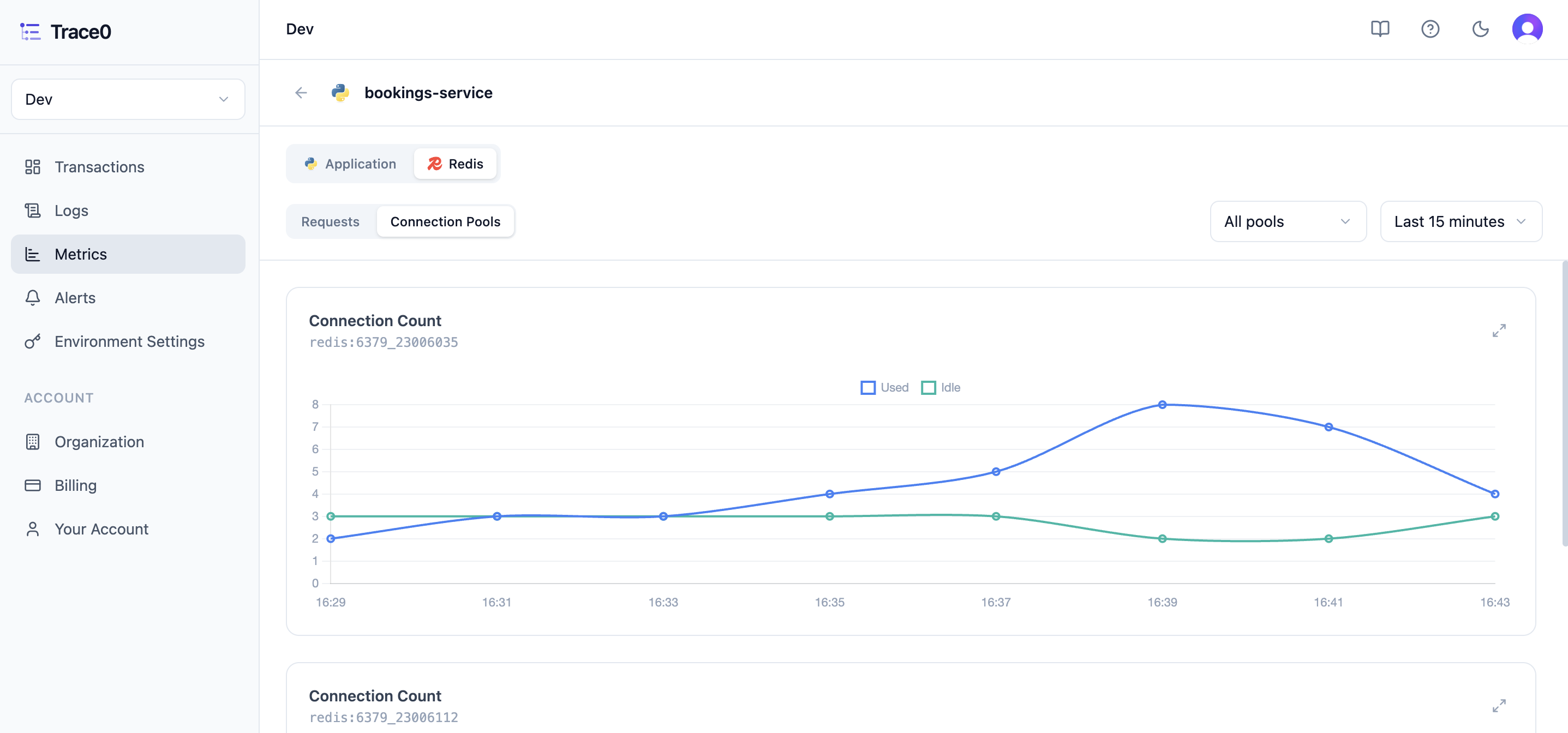Open the documentation book icon
The width and height of the screenshot is (1568, 733).
coord(1379,28)
